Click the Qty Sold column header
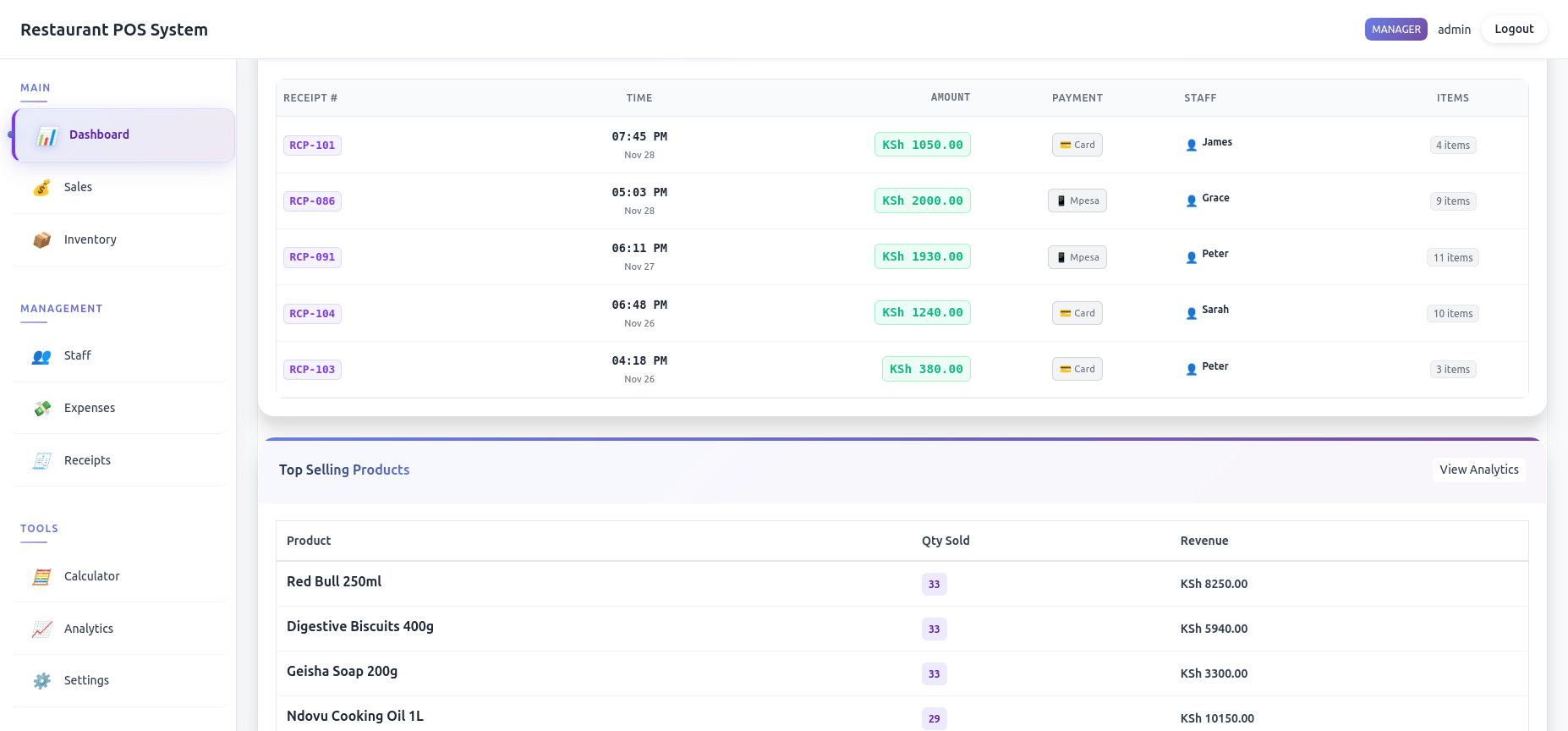Screen dimensions: 1568x731 click(x=946, y=541)
